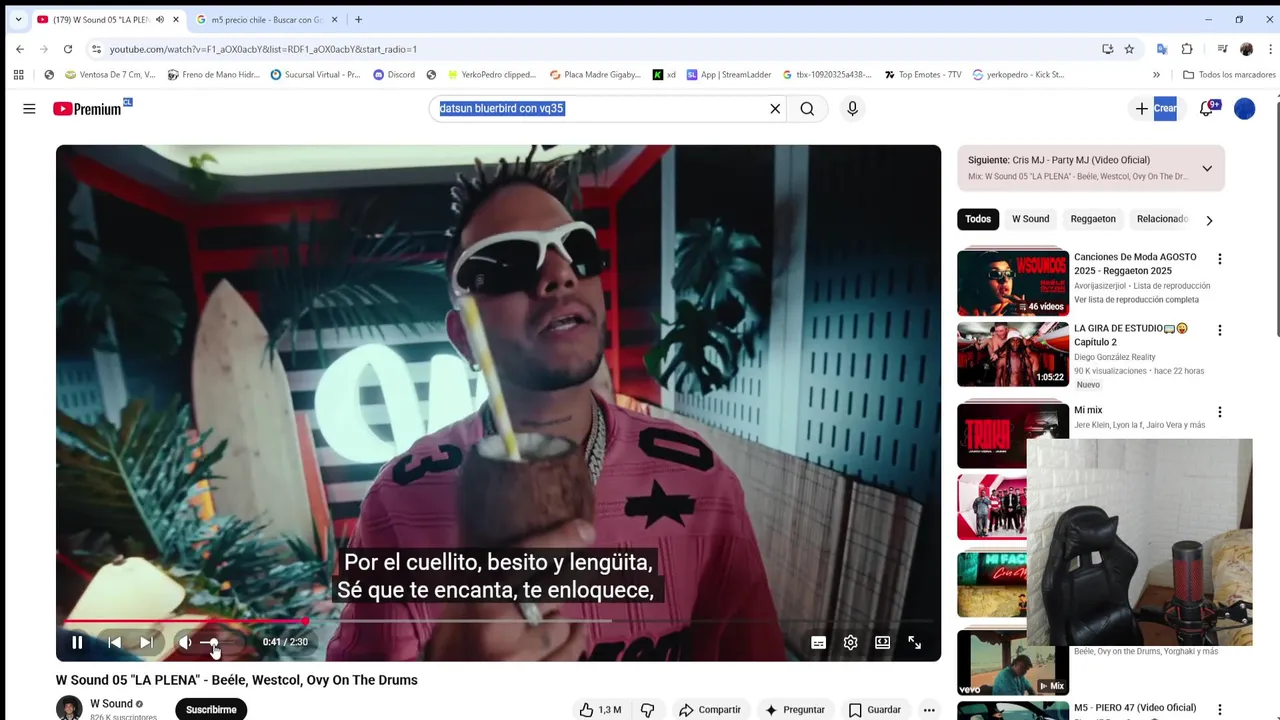The width and height of the screenshot is (1280, 720).
Task: Open YouTube notifications bell
Action: [1207, 109]
